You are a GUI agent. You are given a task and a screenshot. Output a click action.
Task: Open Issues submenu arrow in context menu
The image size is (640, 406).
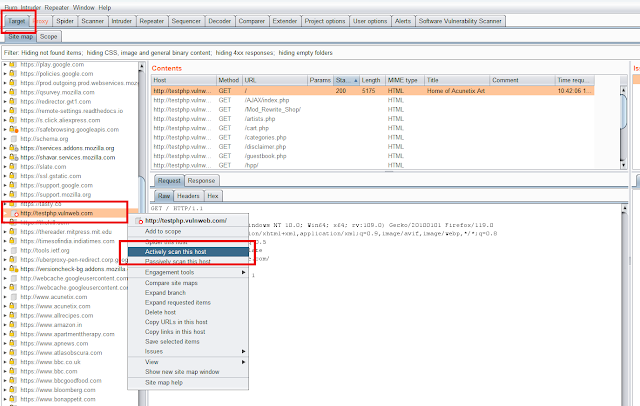243,351
